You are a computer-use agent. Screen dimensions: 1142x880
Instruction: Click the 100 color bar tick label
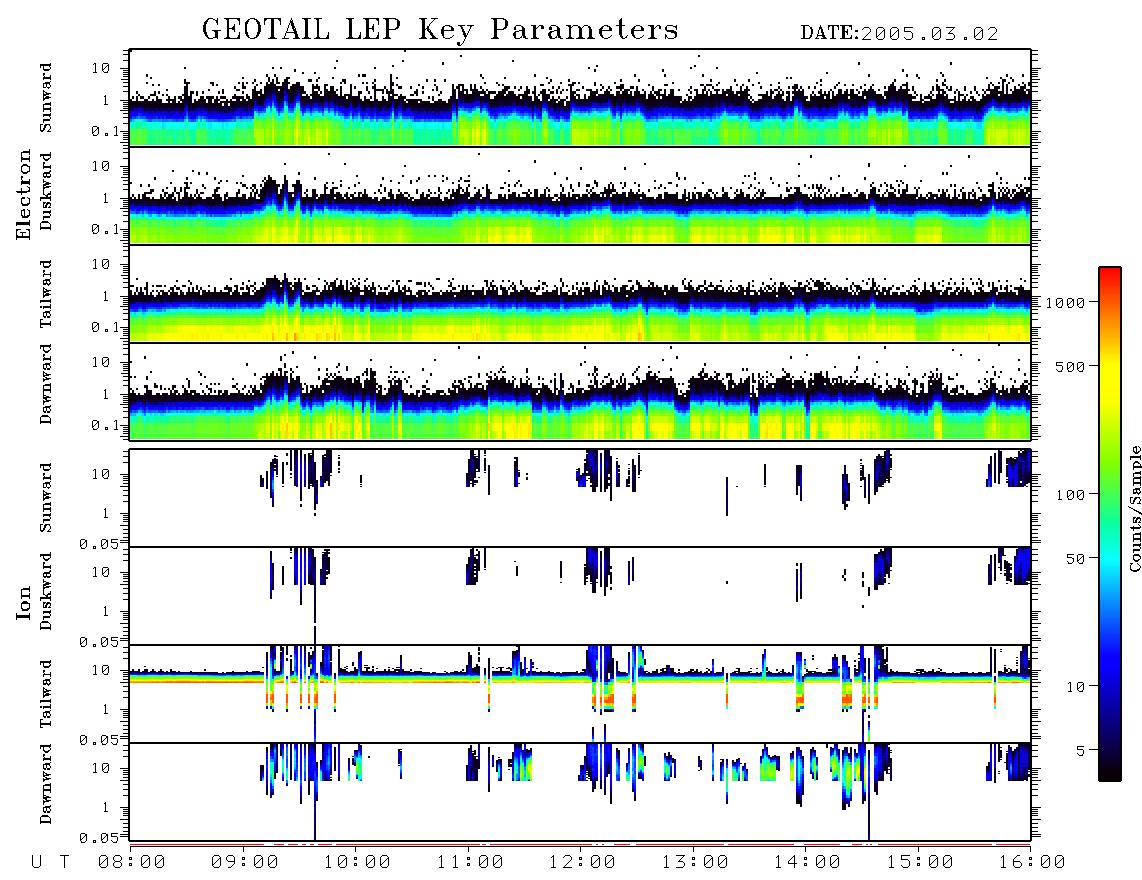pyautogui.click(x=1071, y=495)
